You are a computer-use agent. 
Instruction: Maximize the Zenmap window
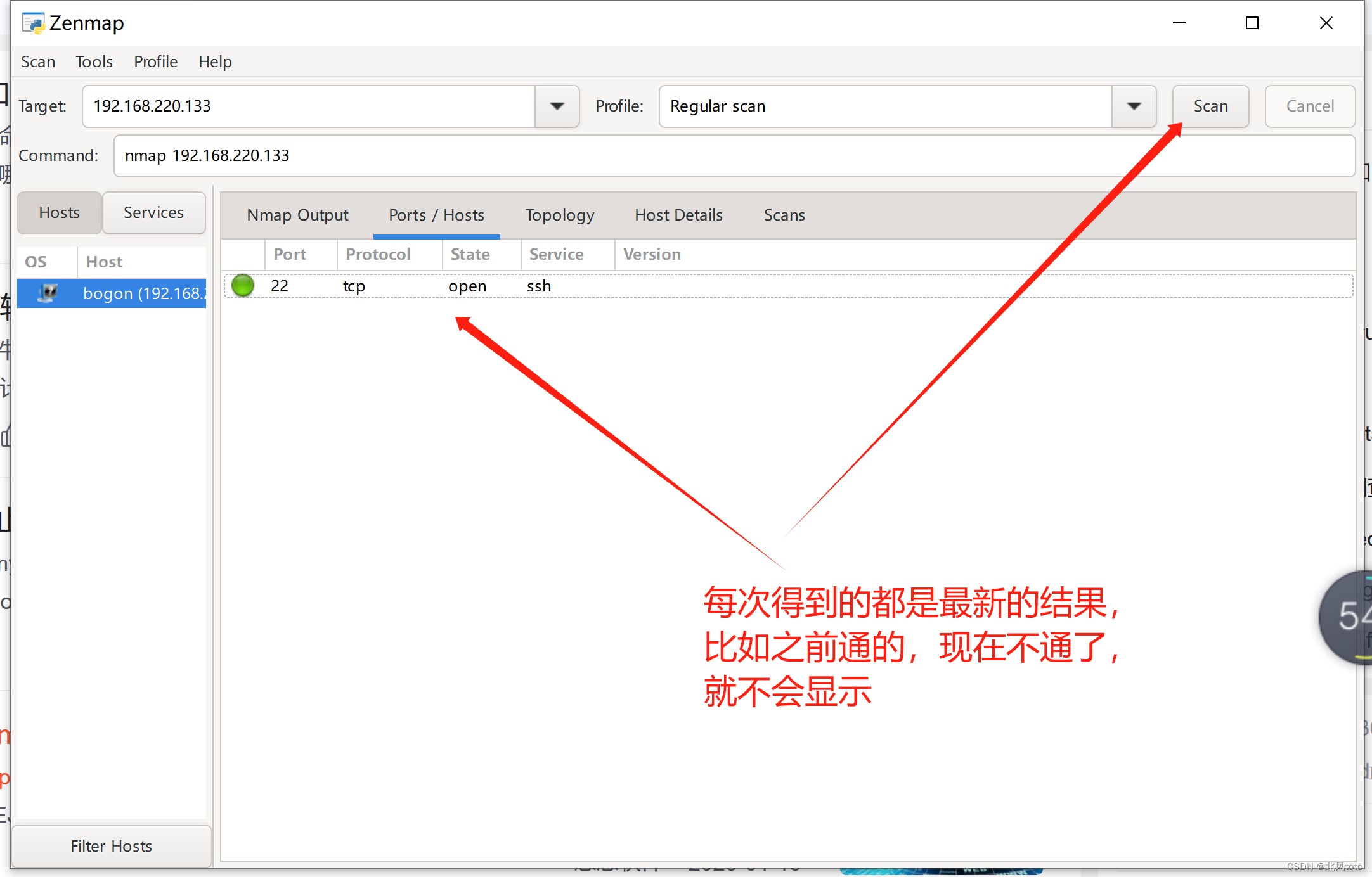pyautogui.click(x=1252, y=23)
